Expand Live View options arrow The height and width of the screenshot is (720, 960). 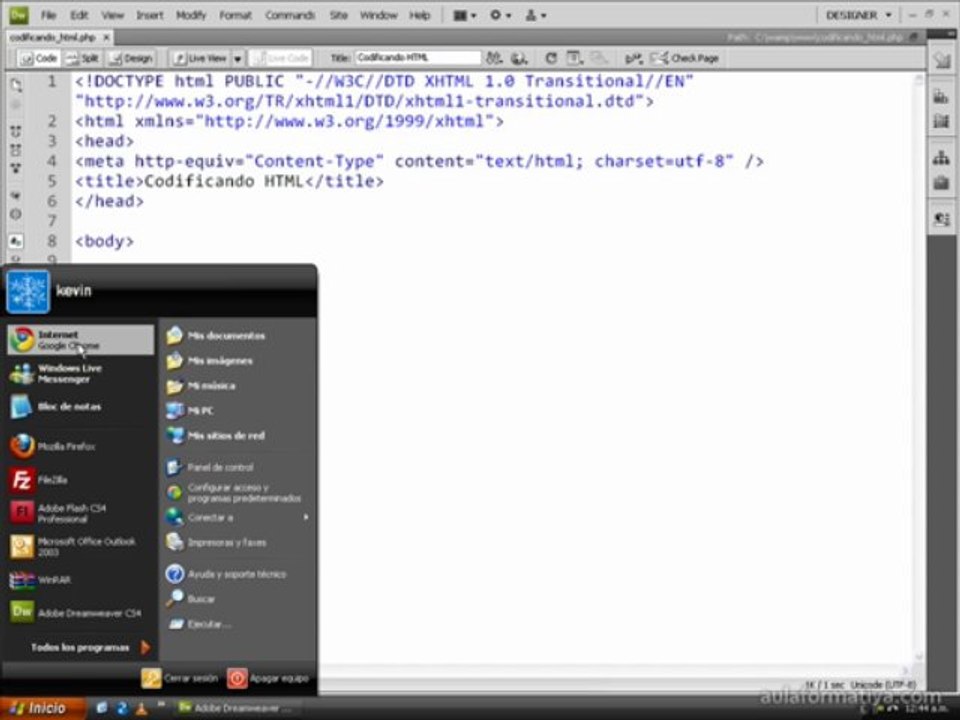pyautogui.click(x=238, y=59)
